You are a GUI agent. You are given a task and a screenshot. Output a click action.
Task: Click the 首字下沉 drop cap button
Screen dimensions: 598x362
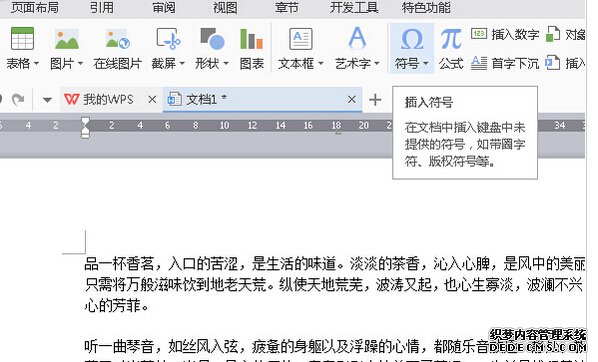coord(505,63)
